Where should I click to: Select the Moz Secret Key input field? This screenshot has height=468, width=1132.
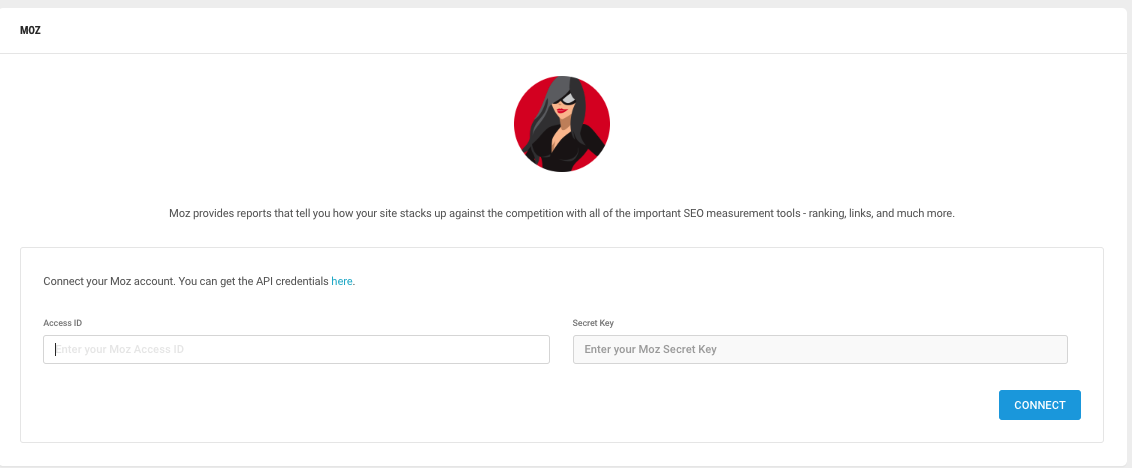(x=820, y=350)
